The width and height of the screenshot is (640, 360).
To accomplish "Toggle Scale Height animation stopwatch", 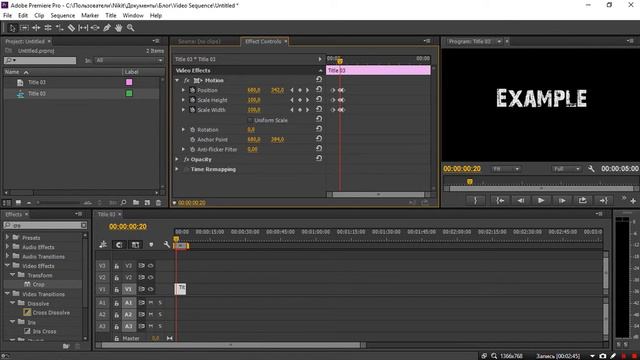I will (192, 100).
